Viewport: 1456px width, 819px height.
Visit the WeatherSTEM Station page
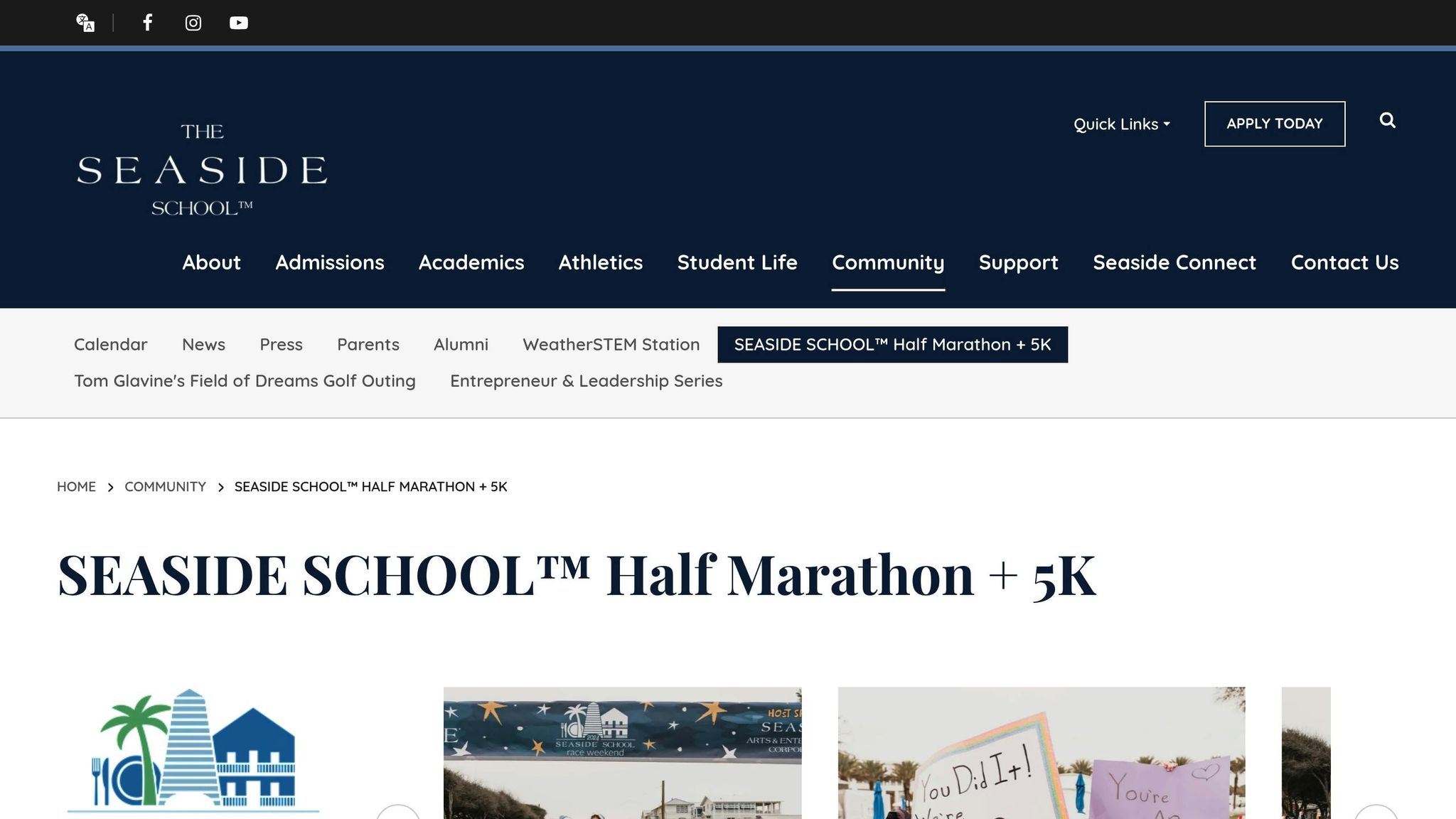(x=611, y=344)
